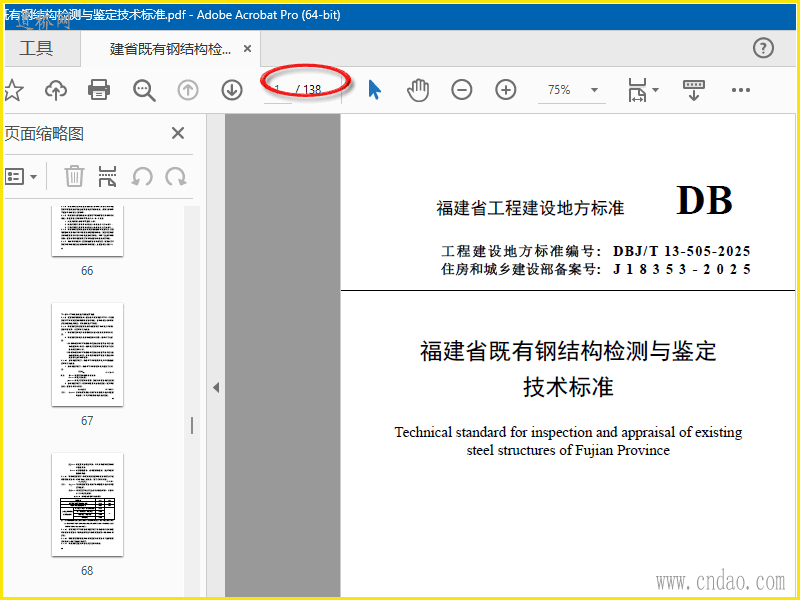Select the page 68 thumbnail
Image resolution: width=800 pixels, height=600 pixels.
click(x=87, y=505)
